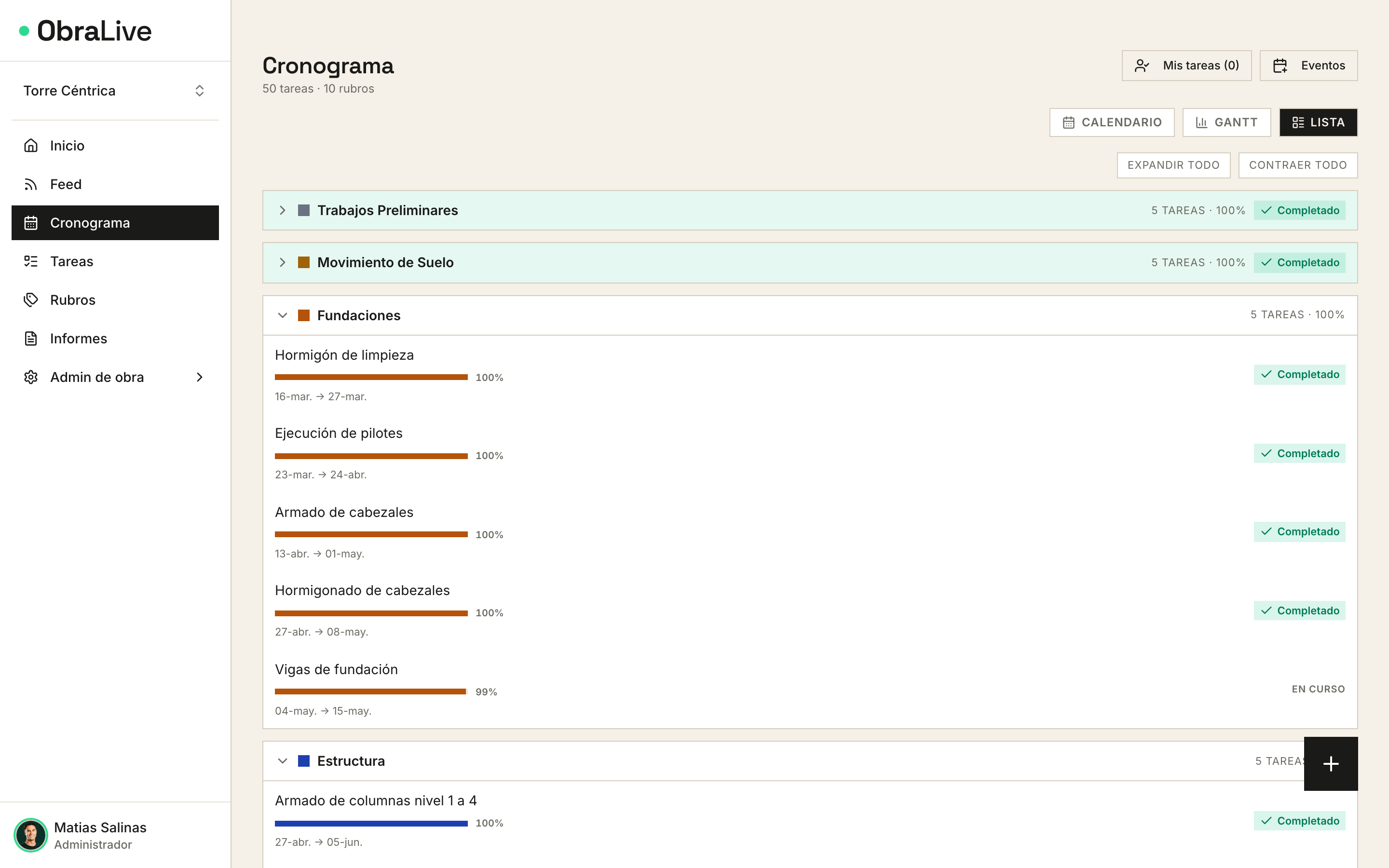Open Feed in the sidebar
The image size is (1389, 868).
coord(115,184)
